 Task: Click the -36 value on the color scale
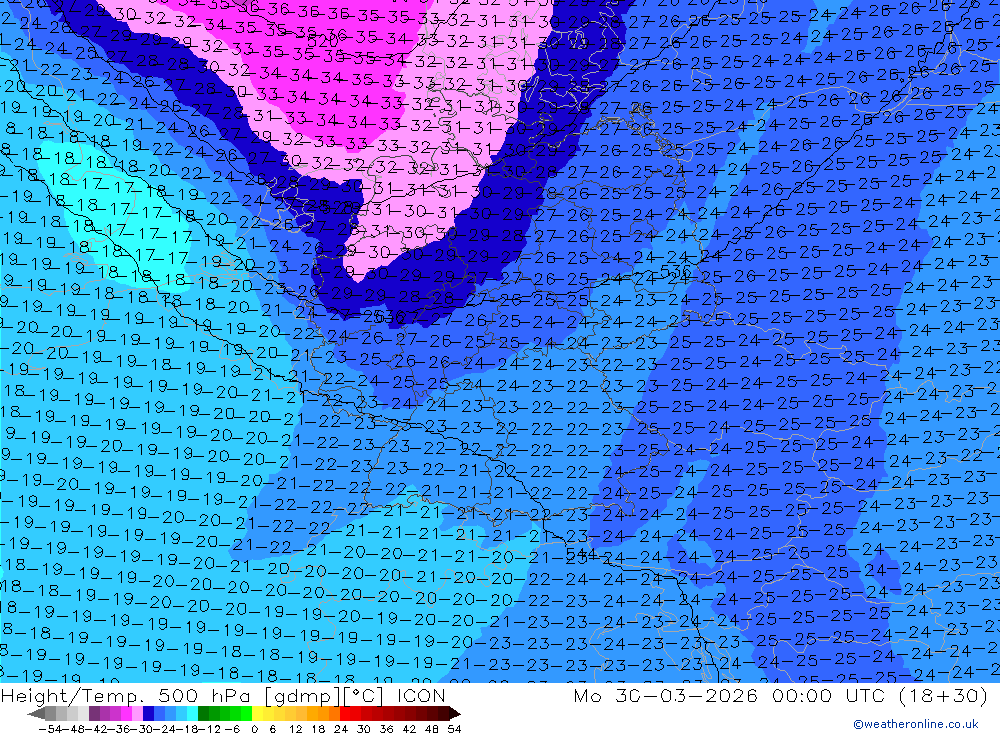(x=120, y=729)
